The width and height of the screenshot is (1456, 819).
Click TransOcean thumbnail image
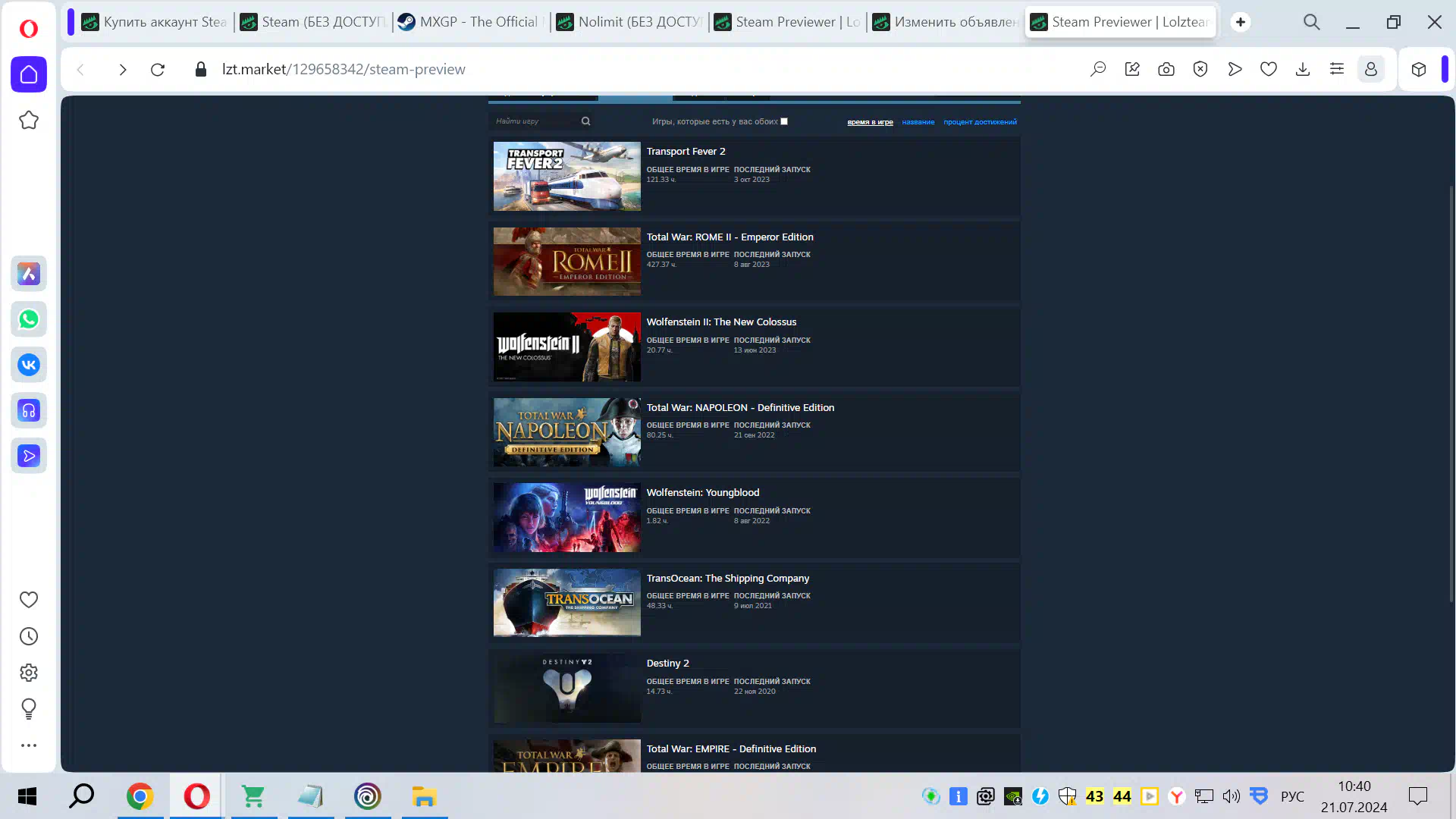pos(566,603)
